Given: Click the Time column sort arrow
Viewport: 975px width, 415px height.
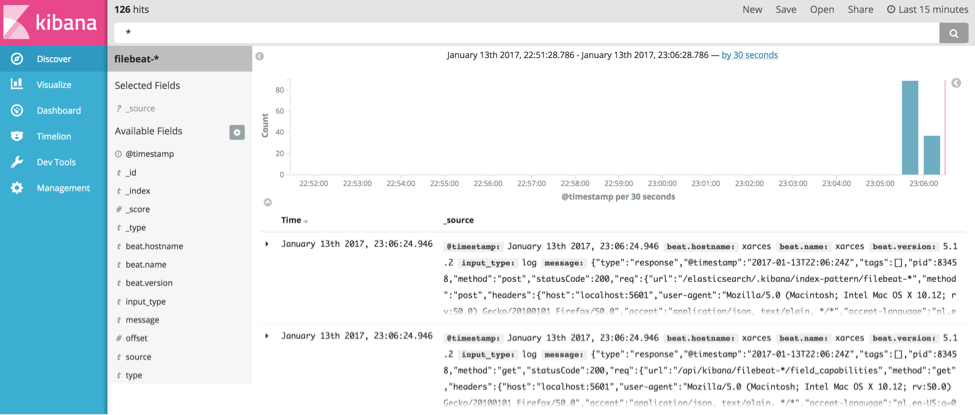Looking at the screenshot, I should (x=306, y=221).
